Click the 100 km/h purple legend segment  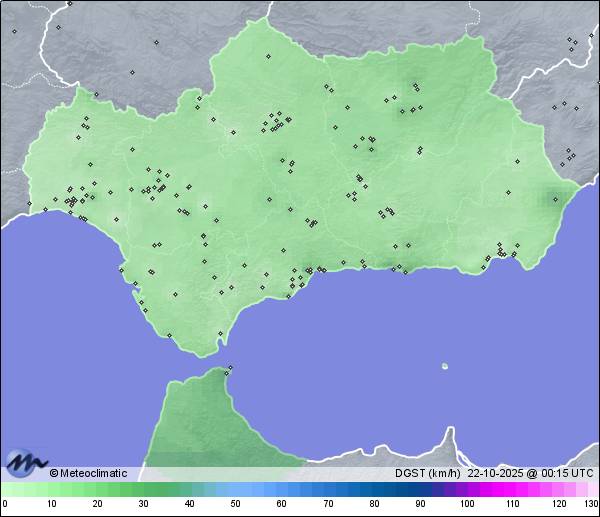pyautogui.click(x=466, y=490)
